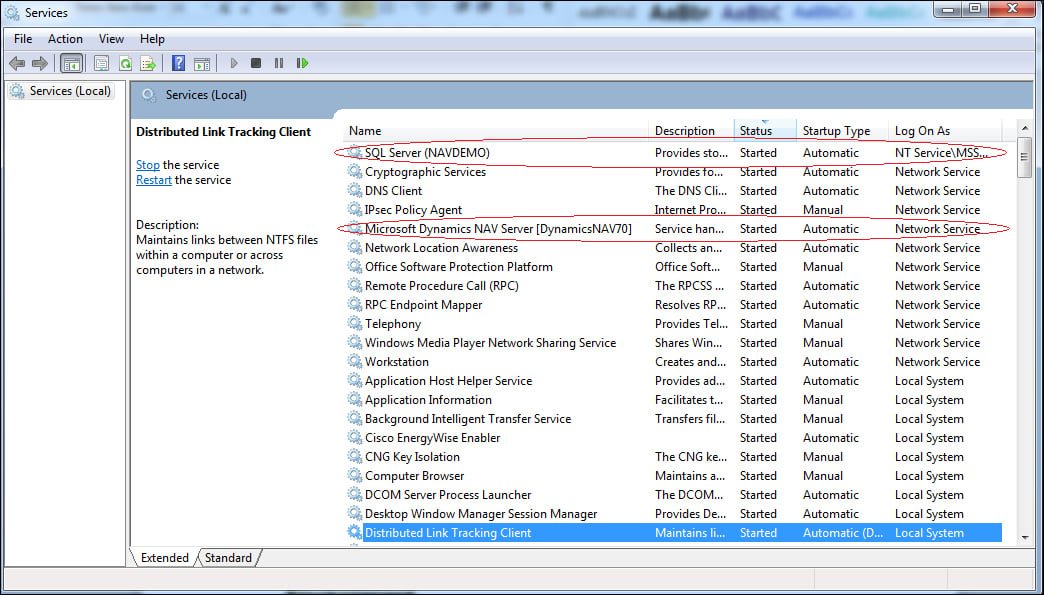
Task: Click gear icon beside Network Location Awareness
Action: pyautogui.click(x=355, y=247)
